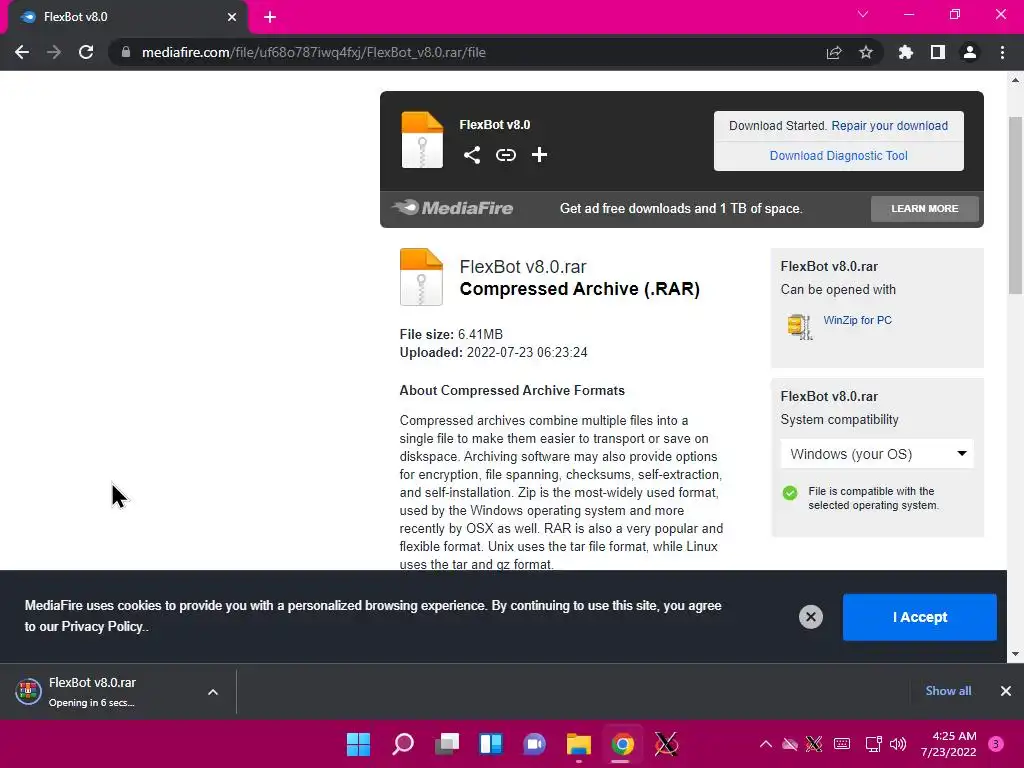Click the share icon under FlexBot v8.0
The image size is (1024, 768).
click(x=472, y=155)
